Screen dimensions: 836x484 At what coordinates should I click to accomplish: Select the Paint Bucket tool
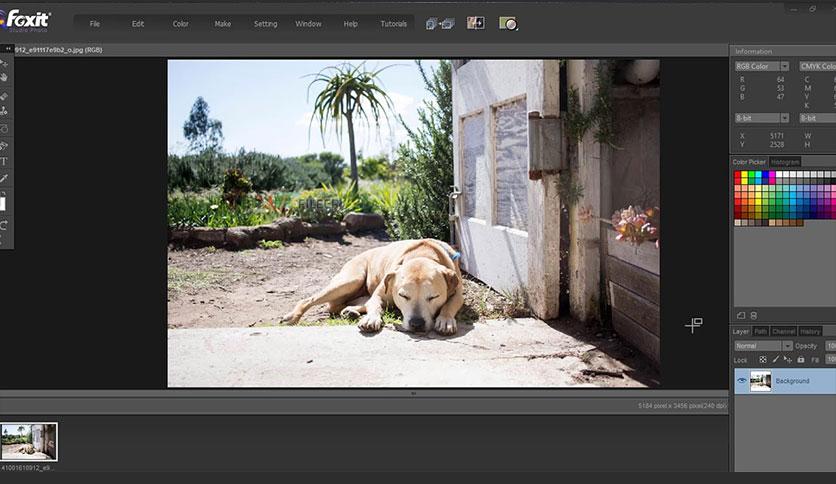(x=4, y=146)
